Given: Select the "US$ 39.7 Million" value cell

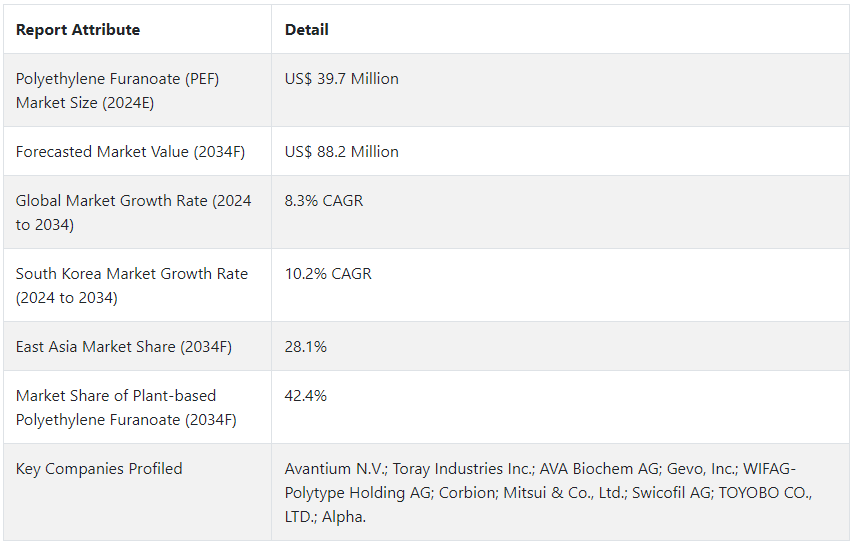Looking at the screenshot, I should click(342, 79).
